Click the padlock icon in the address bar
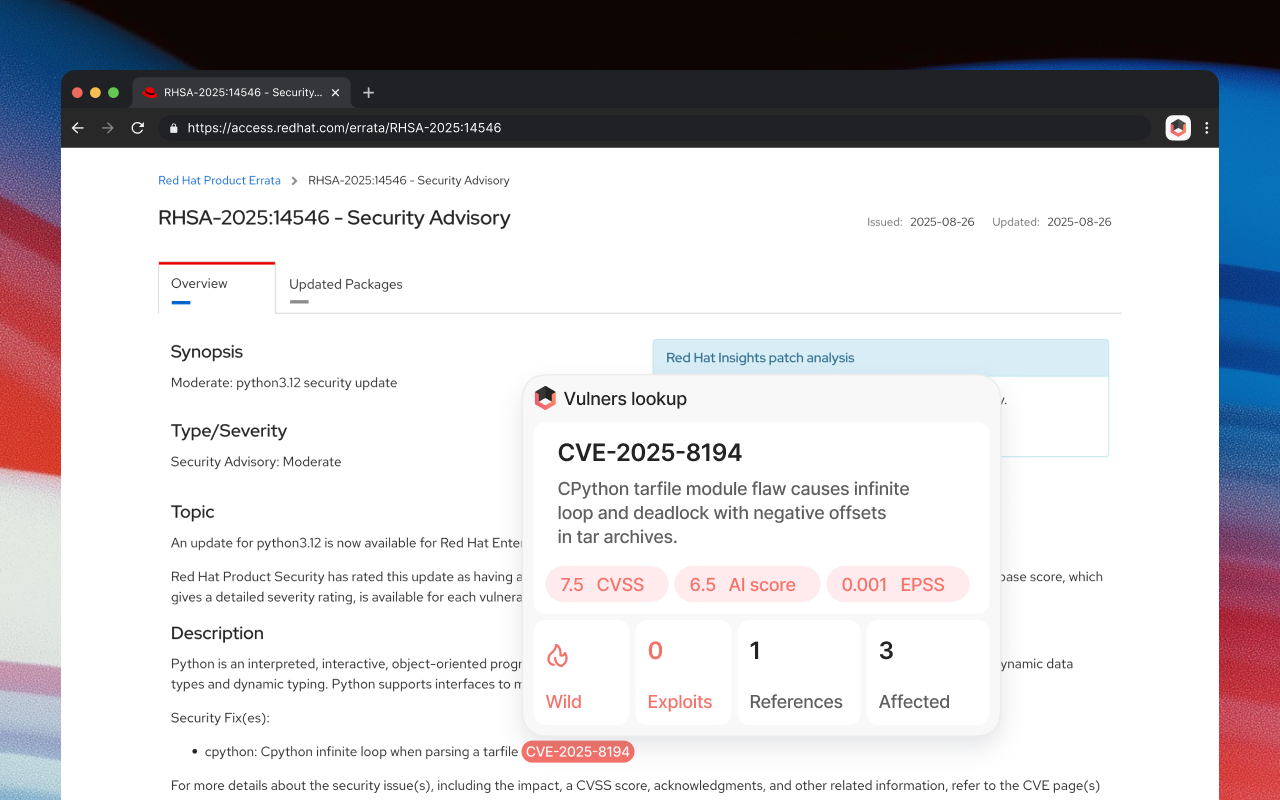Viewport: 1280px width, 800px height. pos(173,128)
